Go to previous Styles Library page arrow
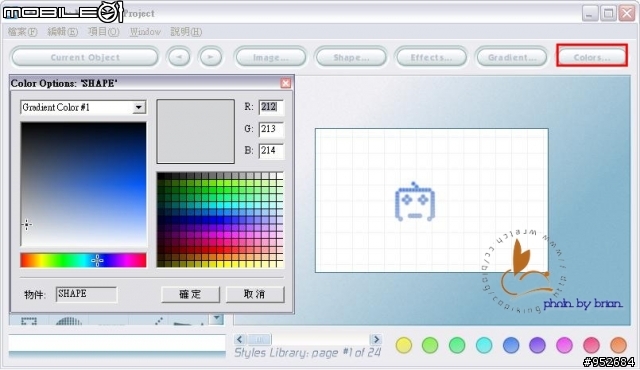 point(240,339)
